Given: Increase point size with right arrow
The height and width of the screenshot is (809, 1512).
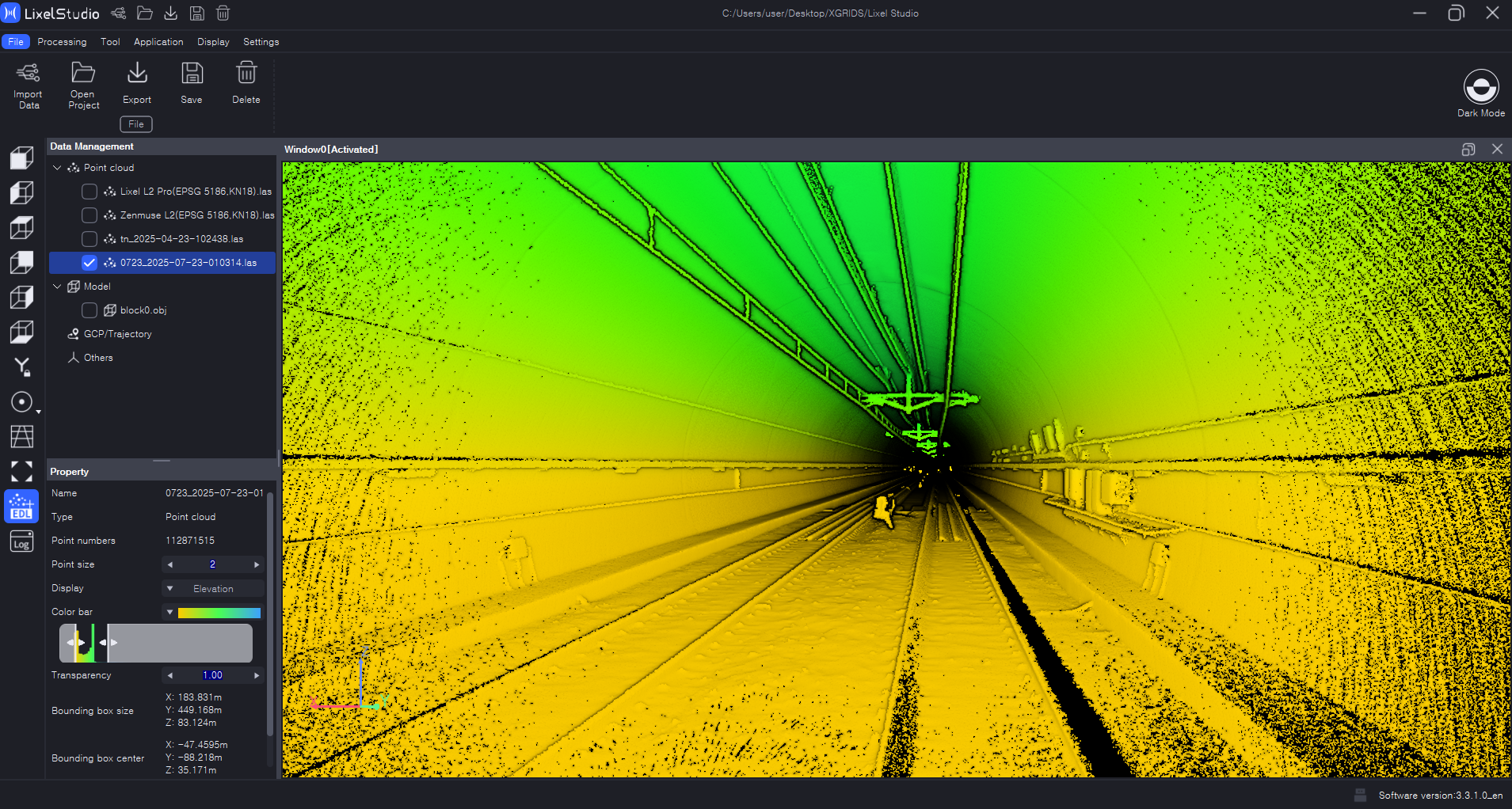Looking at the screenshot, I should 256,564.
